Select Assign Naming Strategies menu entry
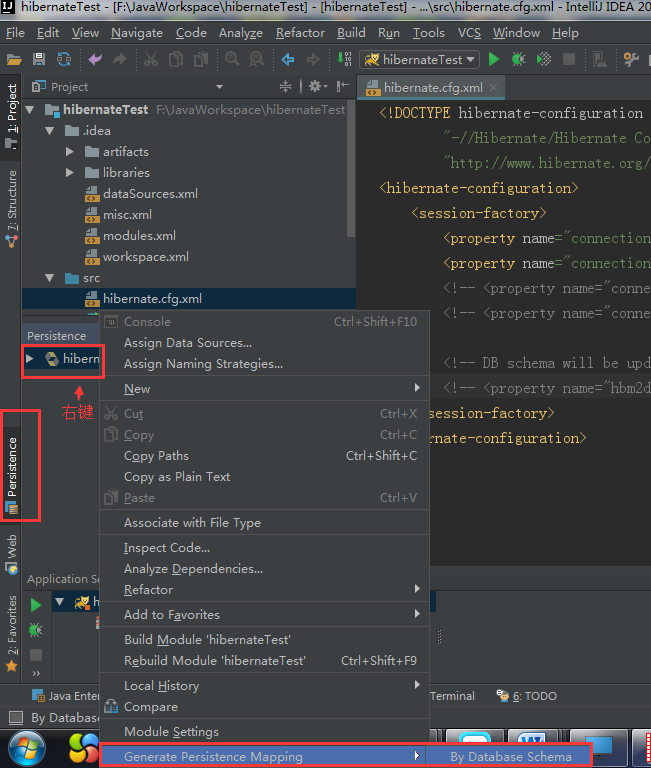Viewport: 651px width, 768px height. click(x=265, y=364)
